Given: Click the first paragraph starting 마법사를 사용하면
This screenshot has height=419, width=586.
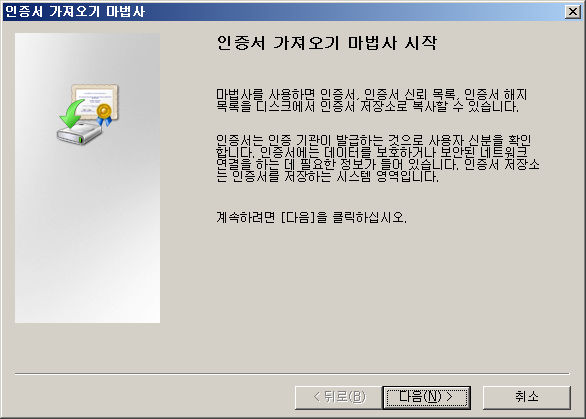Looking at the screenshot, I should (371, 100).
